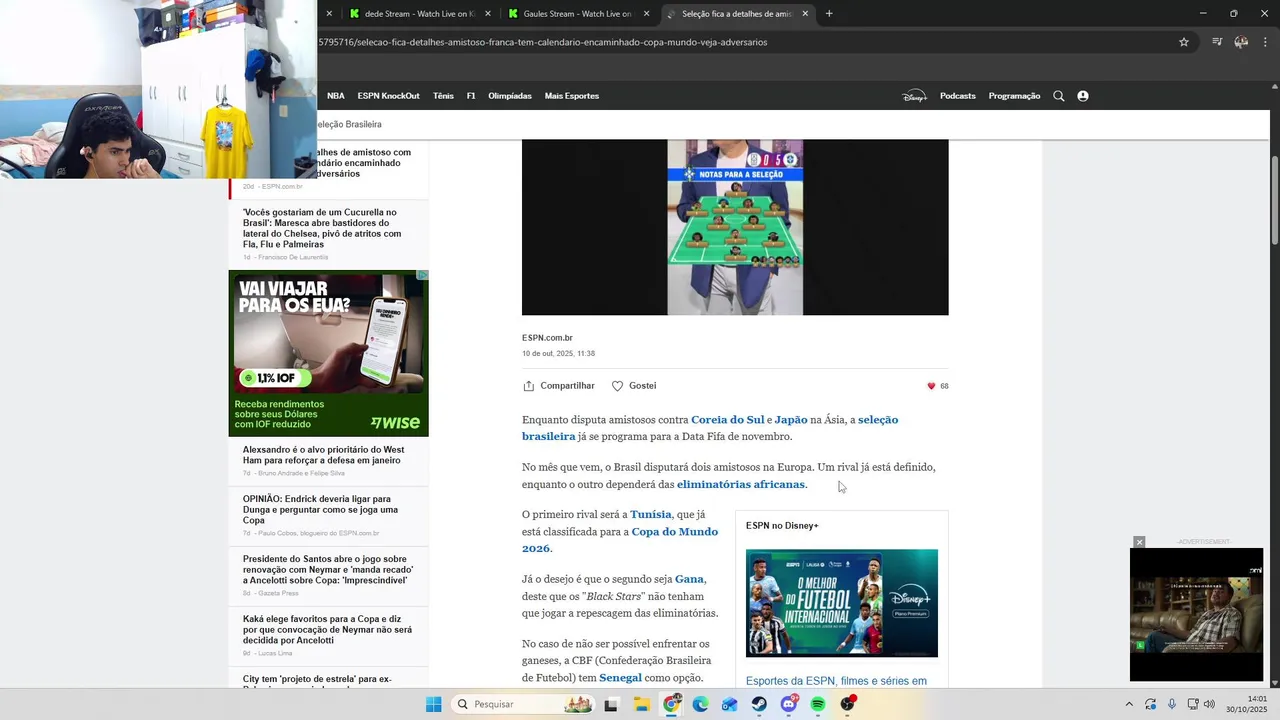1280x720 pixels.
Task: Open OBS Studio from the taskbar
Action: pos(848,704)
